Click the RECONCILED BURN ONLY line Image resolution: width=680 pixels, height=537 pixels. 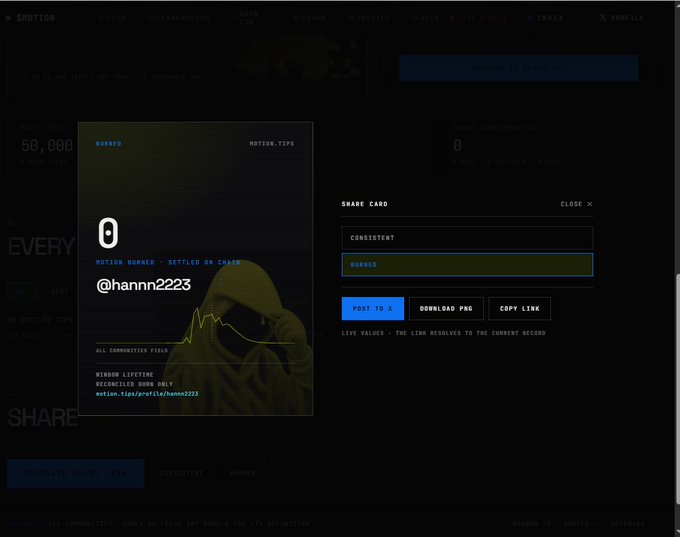point(134,384)
